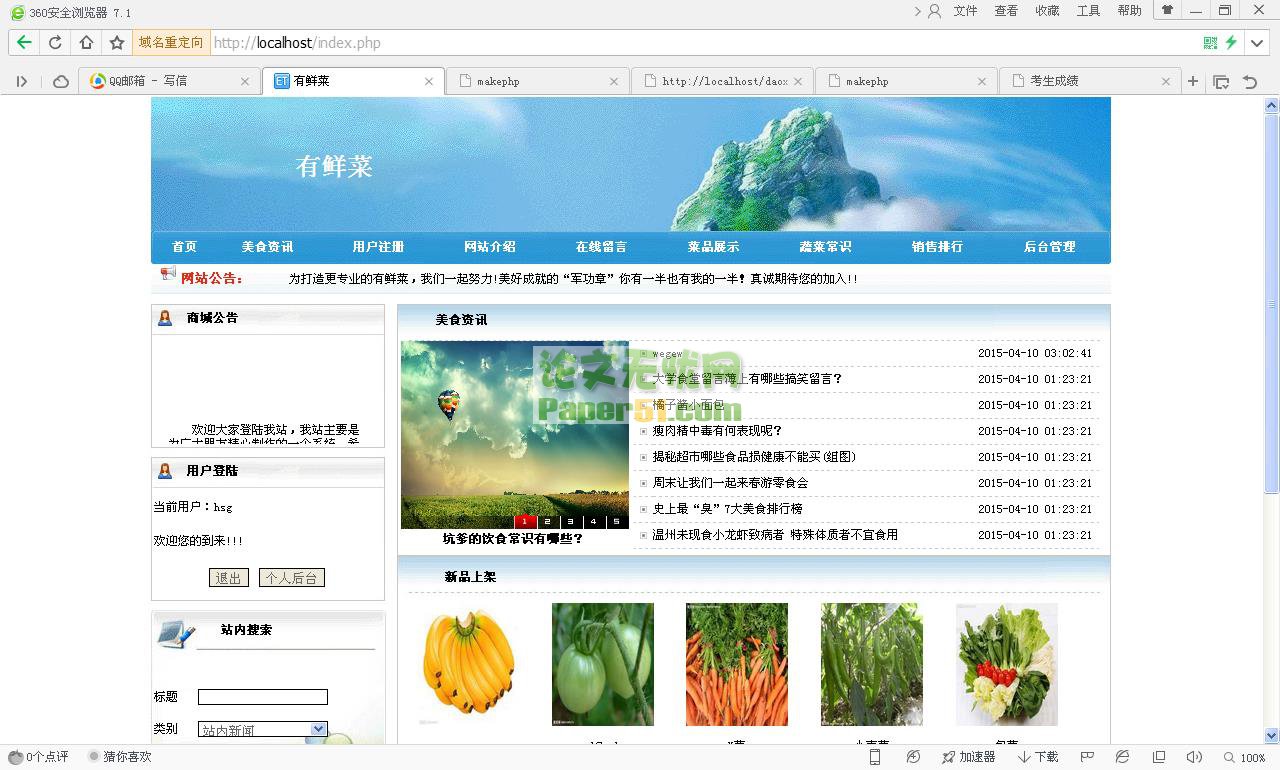
Task: Open article 史上最"臭" 7大美食排行榜
Action: [x=727, y=509]
